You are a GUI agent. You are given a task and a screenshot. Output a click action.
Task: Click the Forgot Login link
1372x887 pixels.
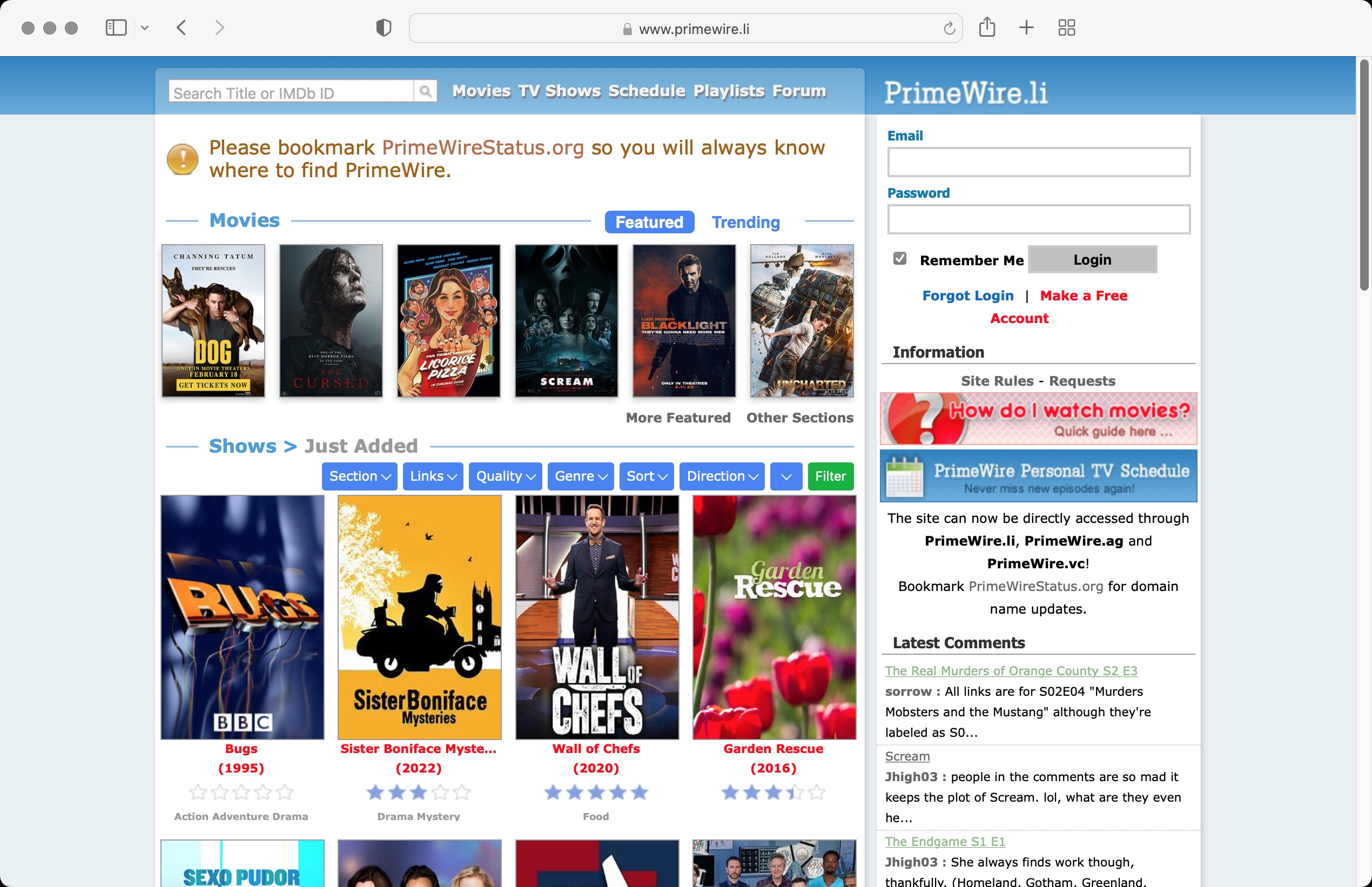(x=968, y=295)
